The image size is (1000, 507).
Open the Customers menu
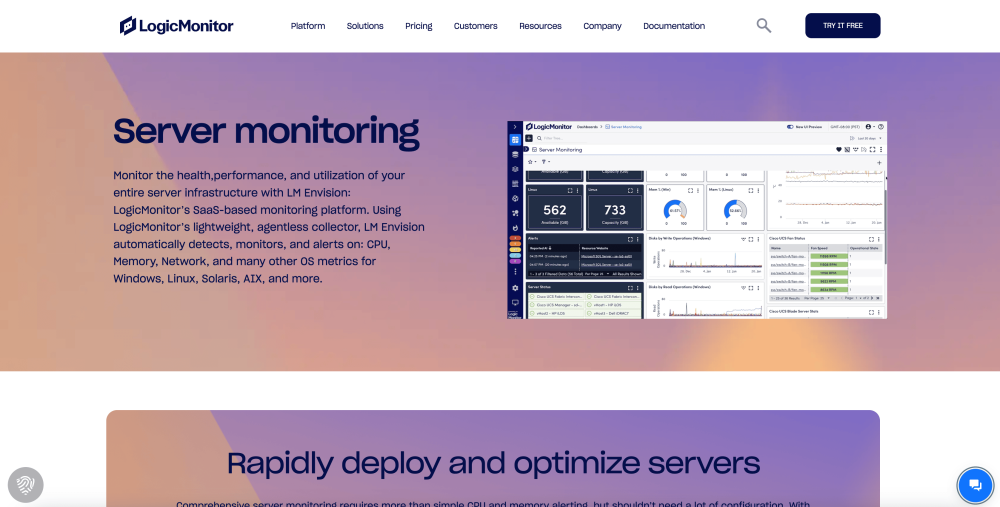coord(475,26)
